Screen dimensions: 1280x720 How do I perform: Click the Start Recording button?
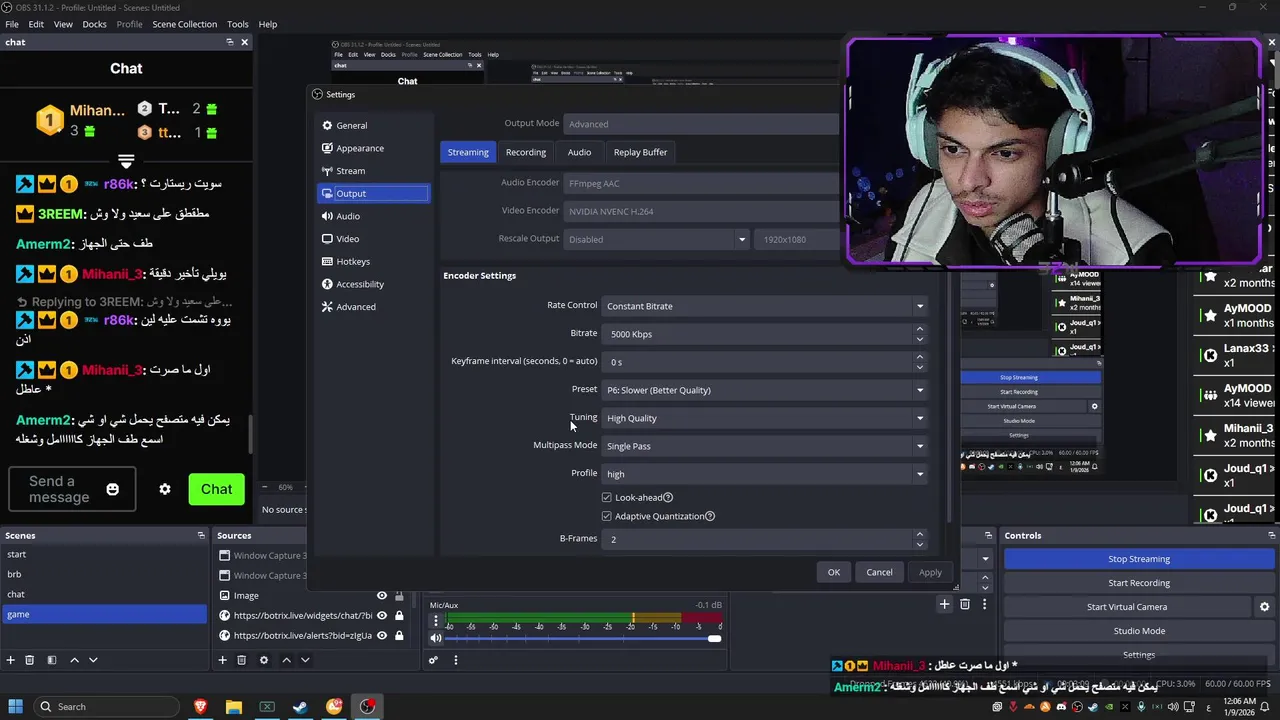click(x=1138, y=583)
